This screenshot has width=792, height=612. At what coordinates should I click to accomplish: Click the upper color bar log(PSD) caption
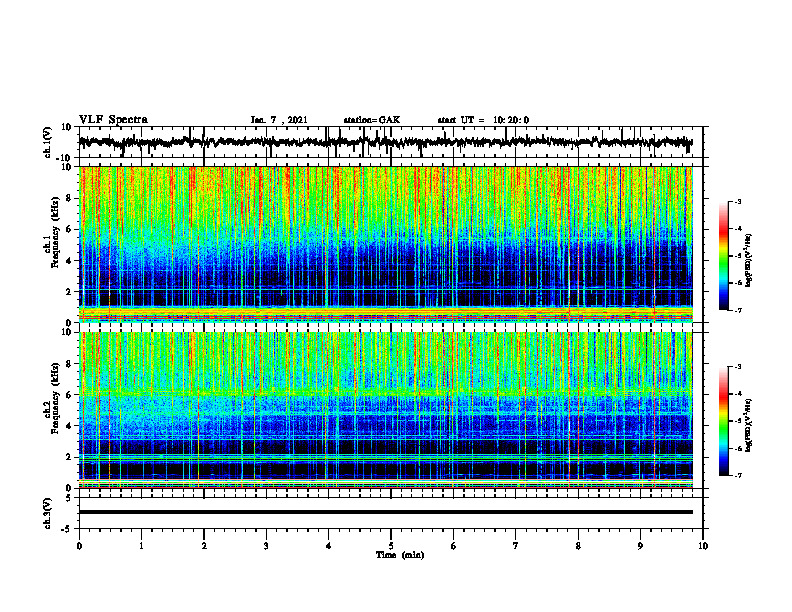tap(749, 260)
